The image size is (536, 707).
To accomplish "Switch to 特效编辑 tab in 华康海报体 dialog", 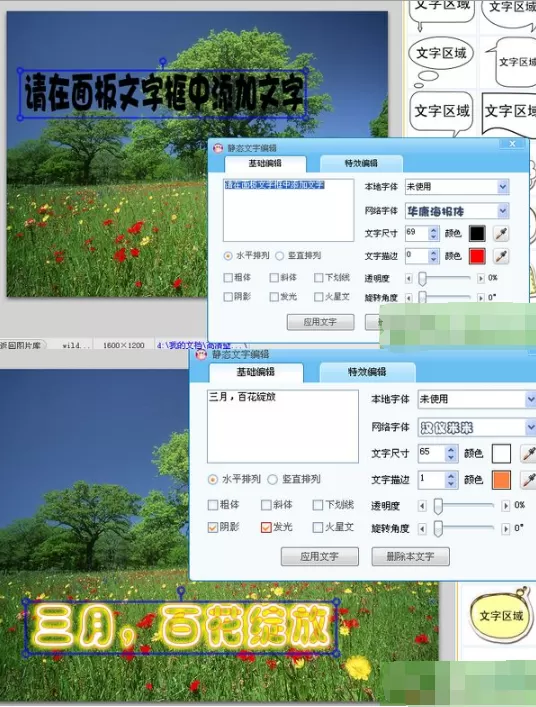I will tap(361, 163).
